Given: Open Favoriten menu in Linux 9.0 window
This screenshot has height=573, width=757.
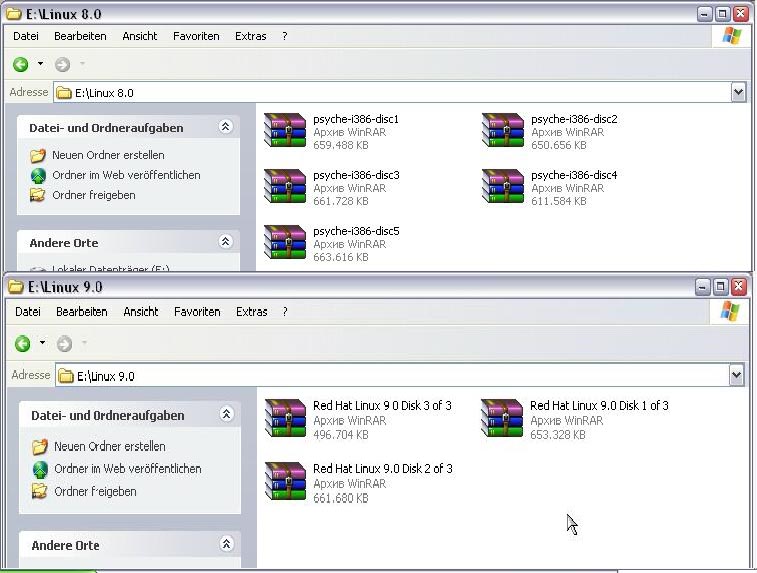Looking at the screenshot, I should (x=197, y=312).
